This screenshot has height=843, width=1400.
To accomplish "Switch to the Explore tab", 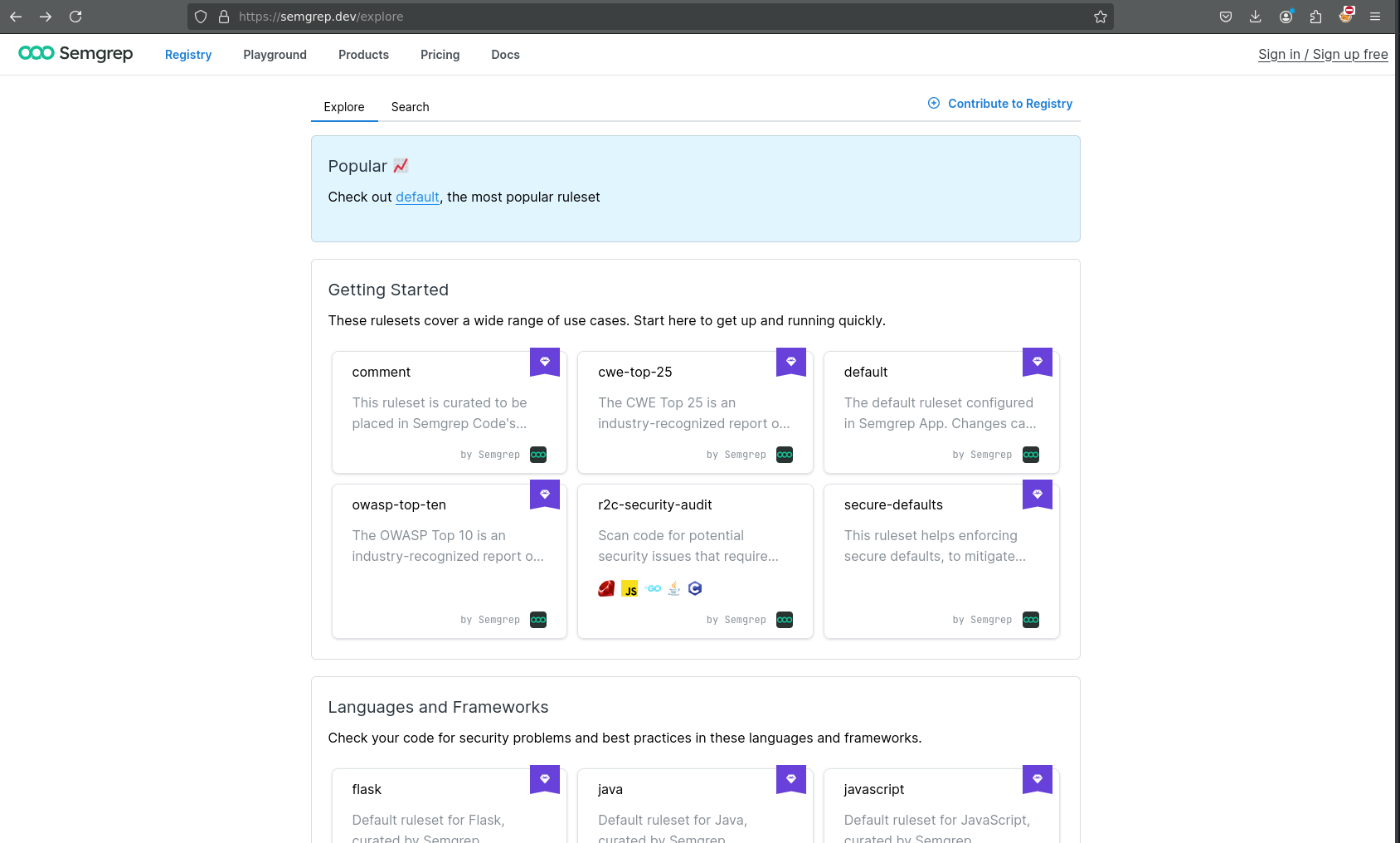I will click(x=344, y=107).
